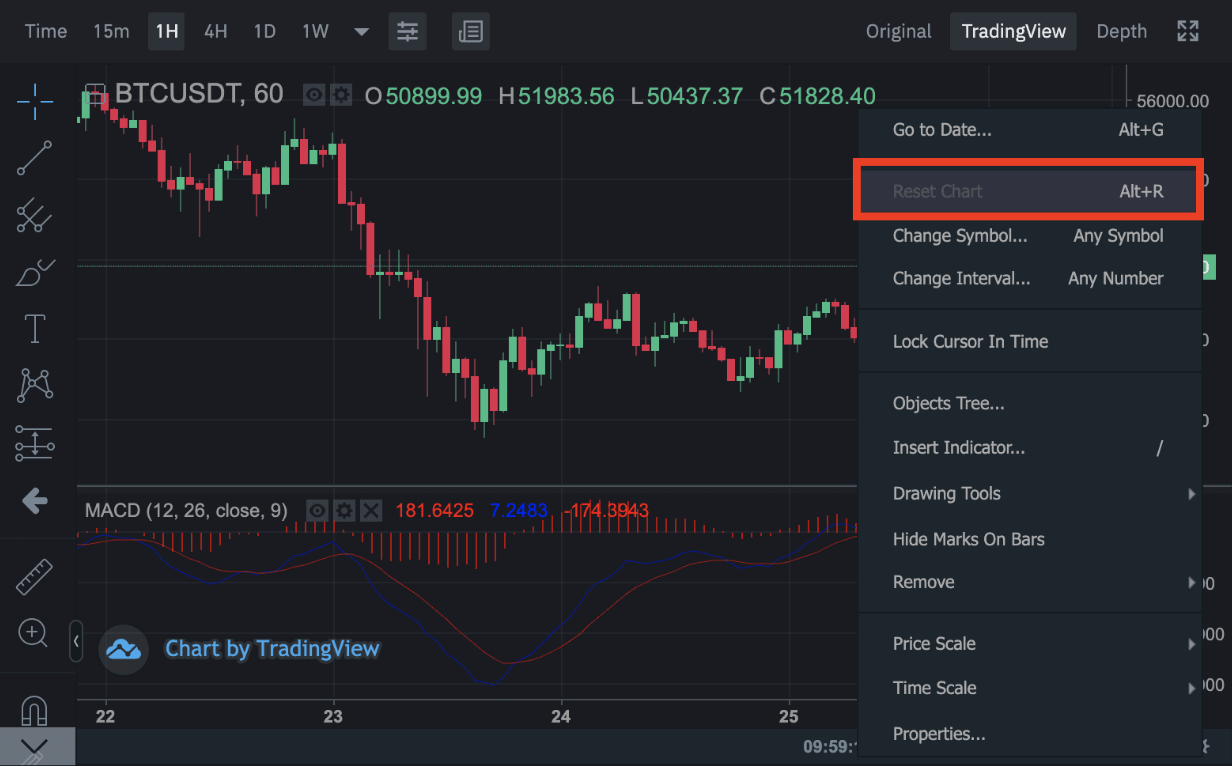This screenshot has height=766, width=1232.
Task: Open chart indicator settings sliders icon
Action: click(x=407, y=31)
